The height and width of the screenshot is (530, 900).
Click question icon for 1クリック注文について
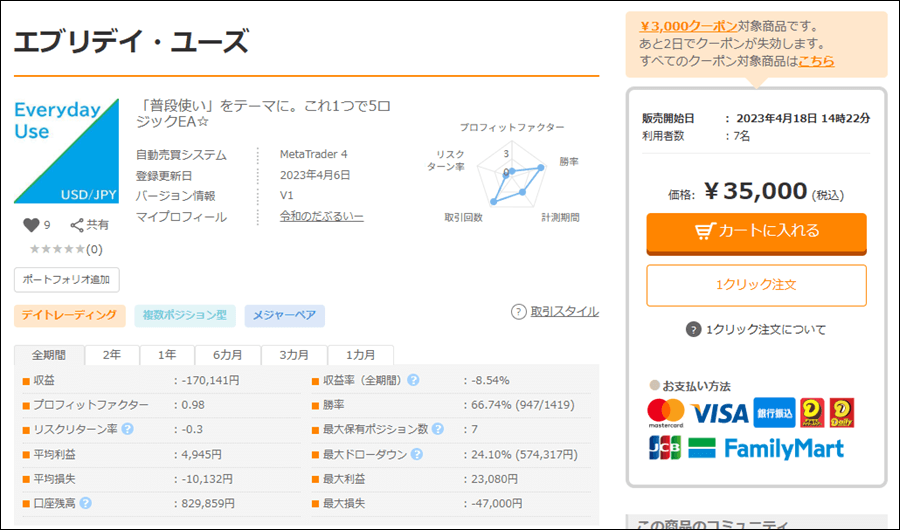click(693, 330)
